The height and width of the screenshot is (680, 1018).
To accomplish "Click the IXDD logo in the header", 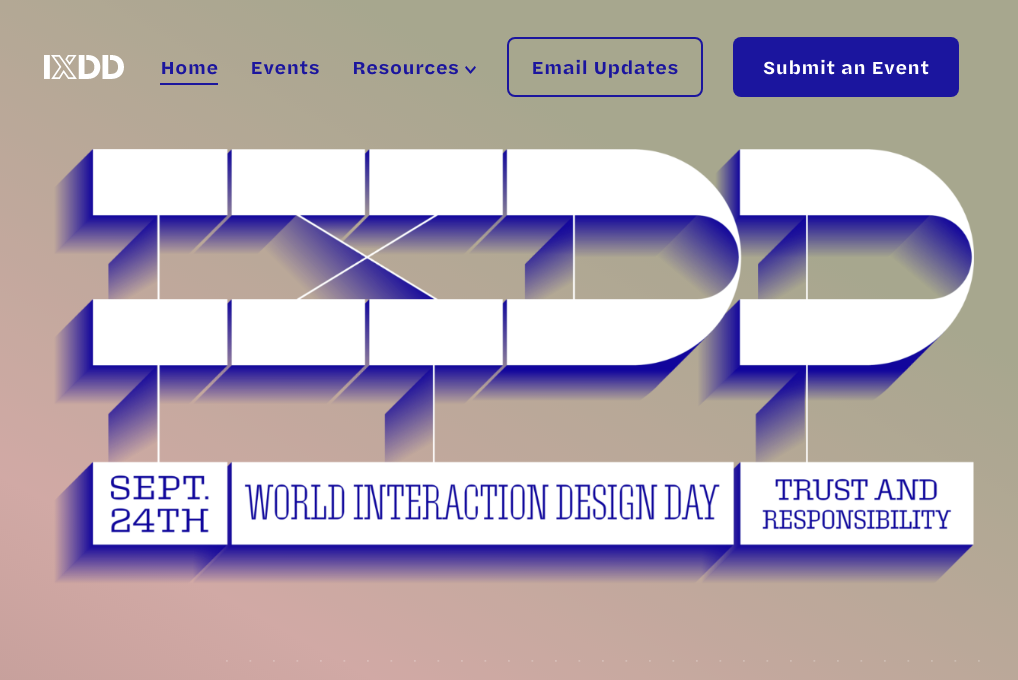I will coord(84,67).
